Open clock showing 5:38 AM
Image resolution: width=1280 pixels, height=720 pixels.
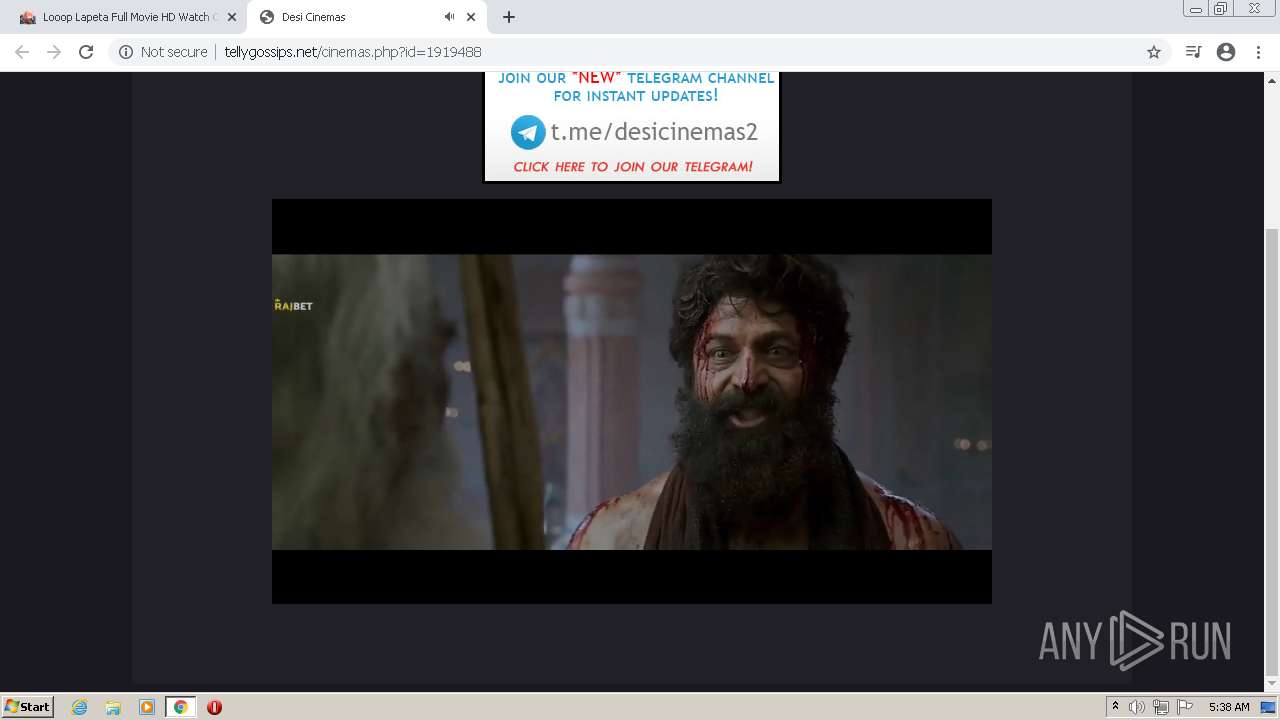(1229, 707)
